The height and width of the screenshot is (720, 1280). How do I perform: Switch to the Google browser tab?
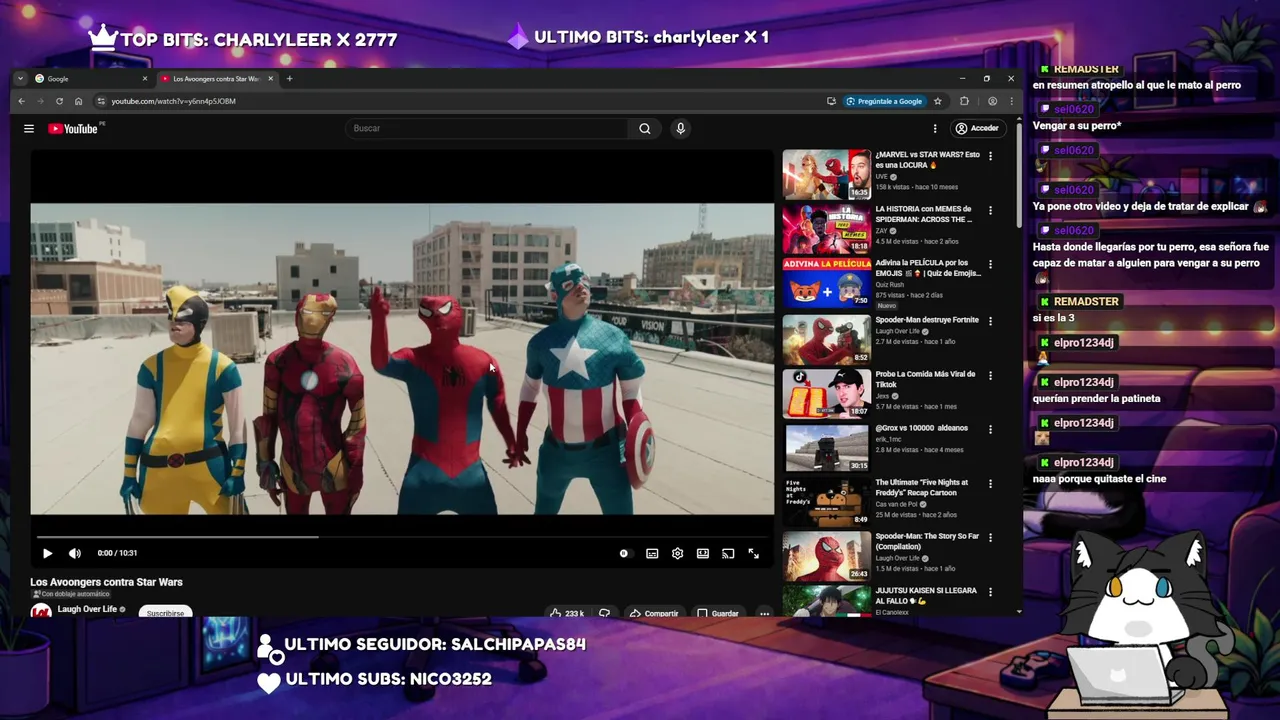[x=90, y=79]
